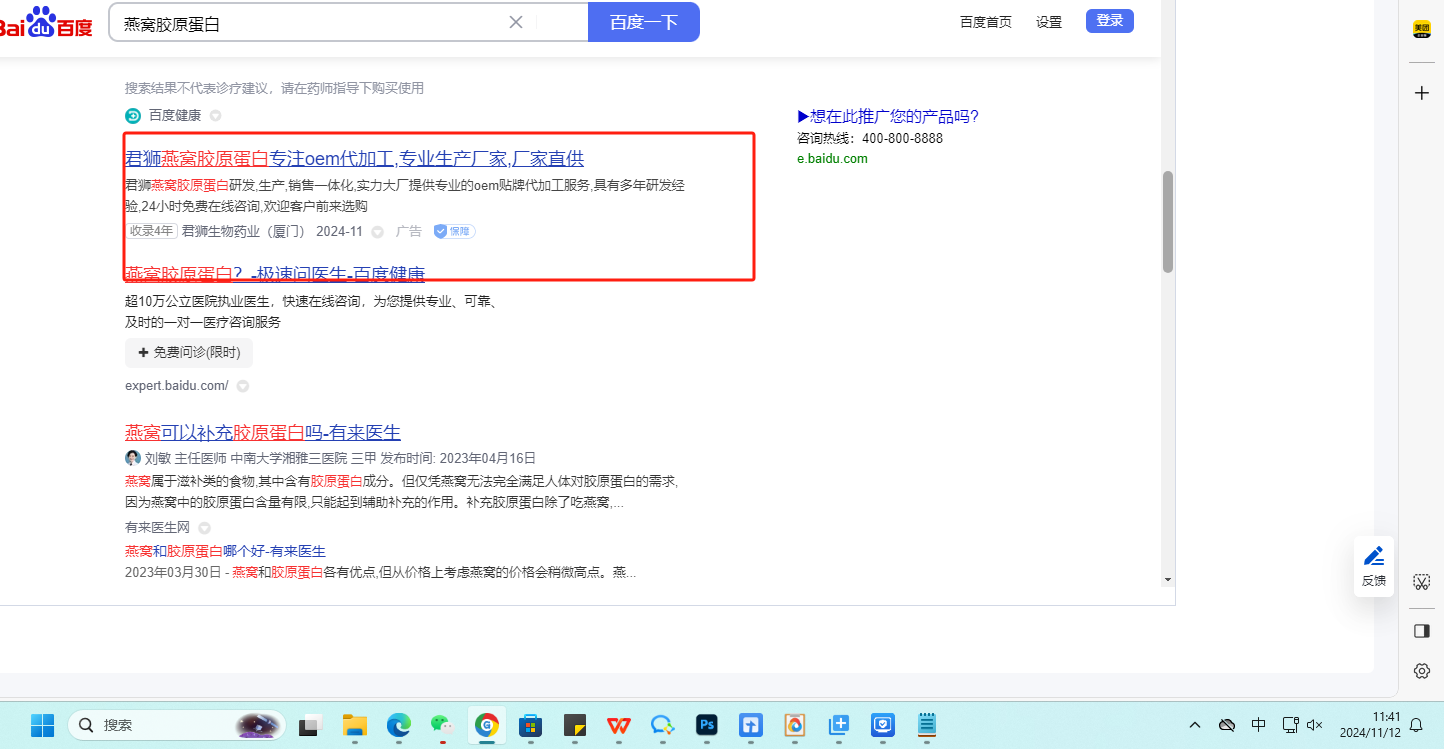Open 百度首页 in the top navigation
The image size is (1444, 749).
(x=985, y=22)
